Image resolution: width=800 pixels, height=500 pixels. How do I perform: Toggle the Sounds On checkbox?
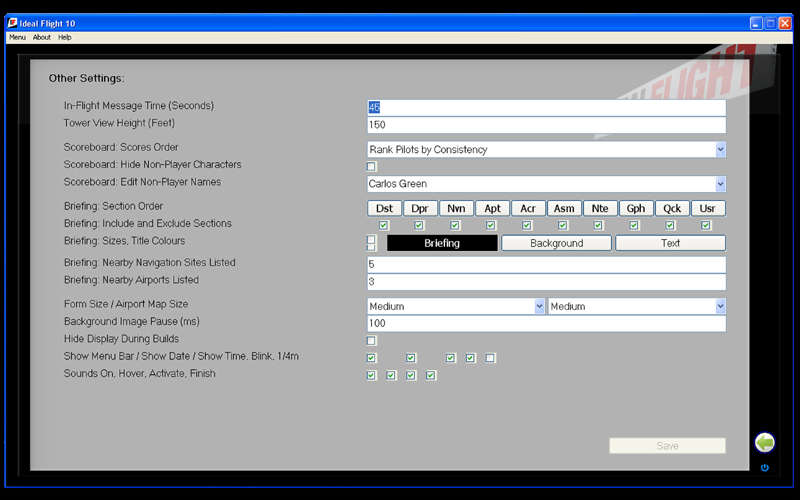tap(371, 376)
